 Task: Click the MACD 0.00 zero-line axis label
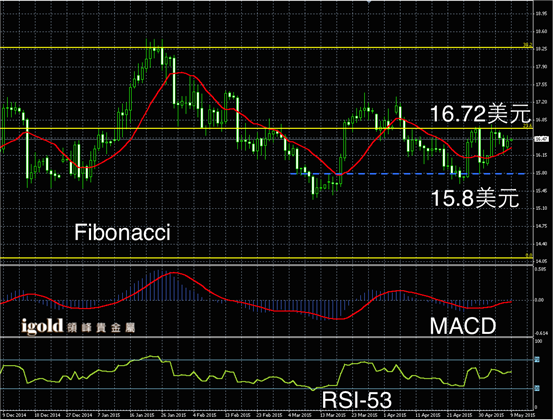(539, 300)
